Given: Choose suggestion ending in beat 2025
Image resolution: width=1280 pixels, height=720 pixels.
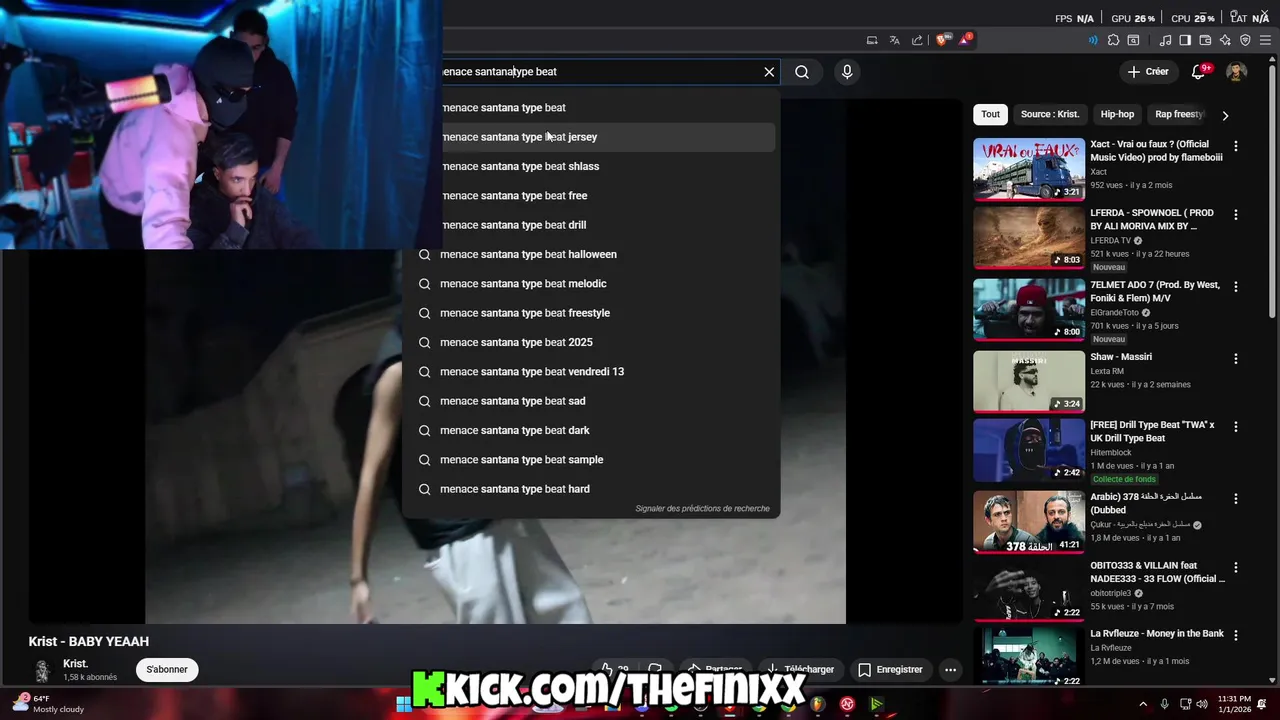Looking at the screenshot, I should pos(590,342).
